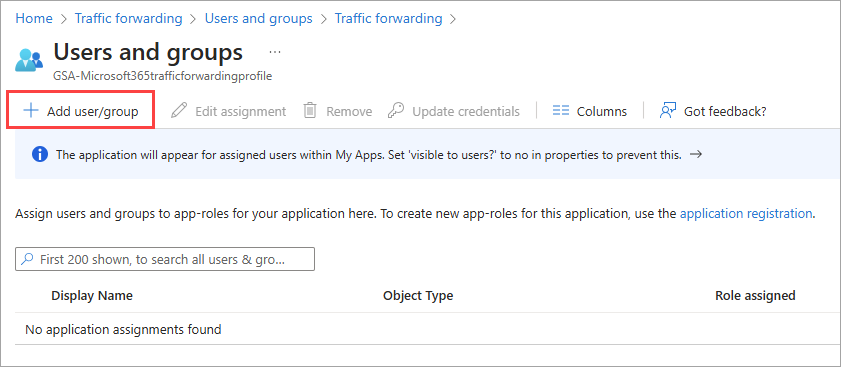Click the search magnifier icon

point(26,259)
